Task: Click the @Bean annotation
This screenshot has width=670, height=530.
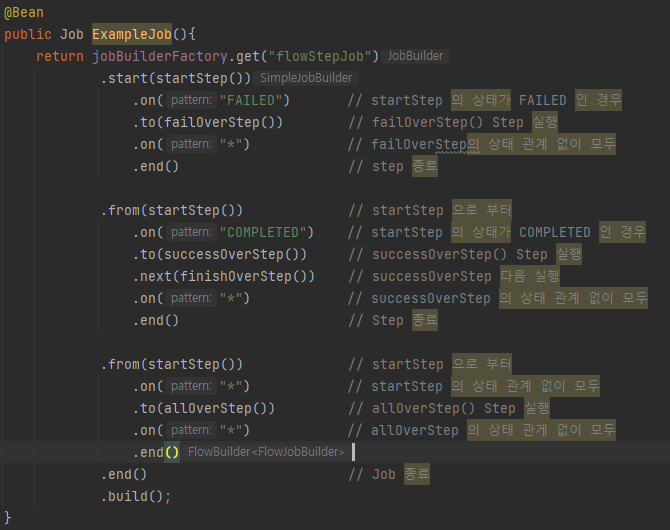Action: coord(24,12)
